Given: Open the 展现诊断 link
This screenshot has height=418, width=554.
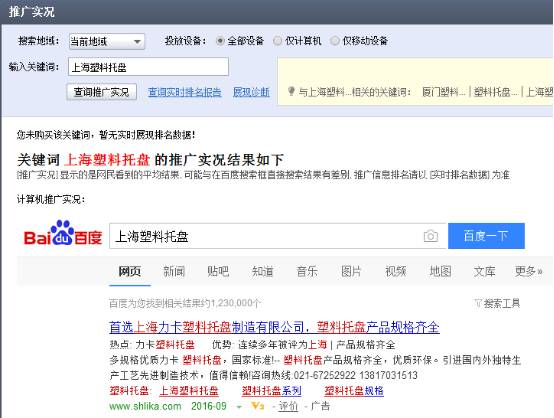Looking at the screenshot, I should coord(251,92).
